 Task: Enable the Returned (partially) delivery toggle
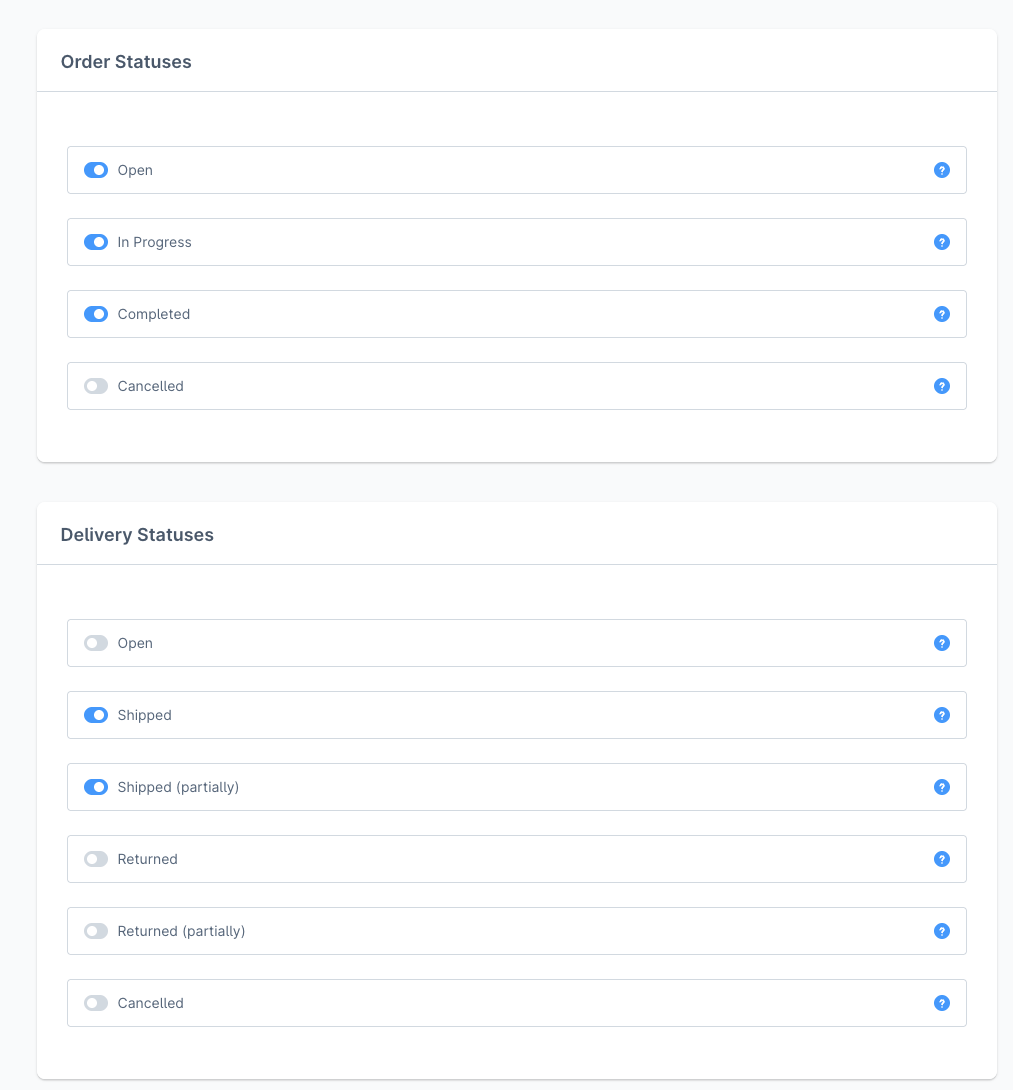pos(96,931)
